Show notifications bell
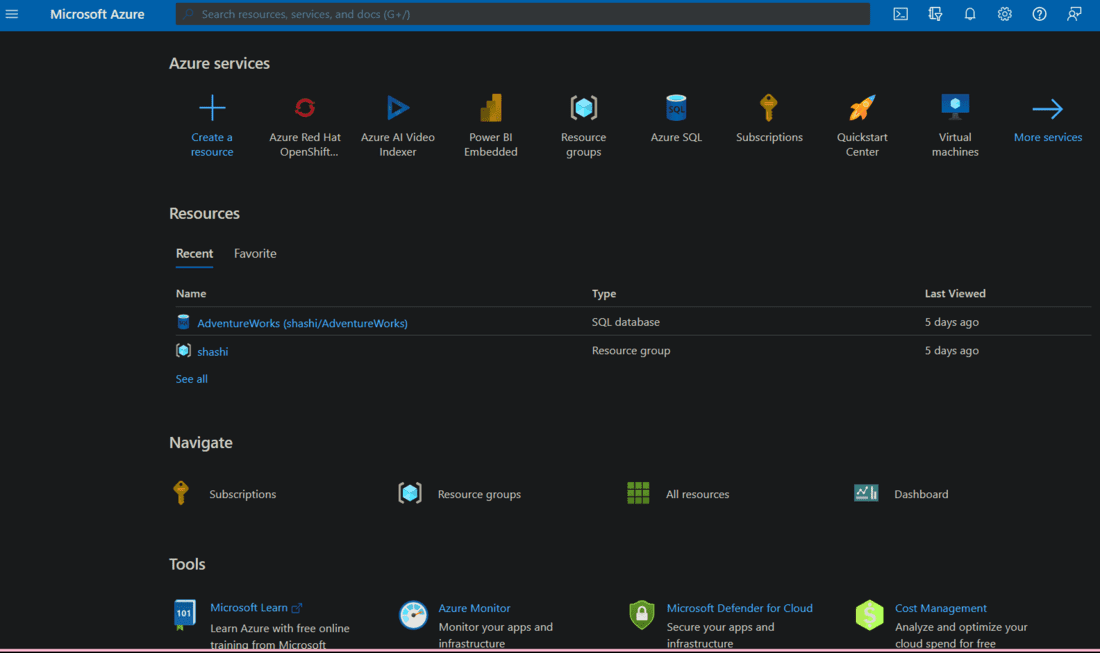This screenshot has height=653, width=1100. point(970,14)
